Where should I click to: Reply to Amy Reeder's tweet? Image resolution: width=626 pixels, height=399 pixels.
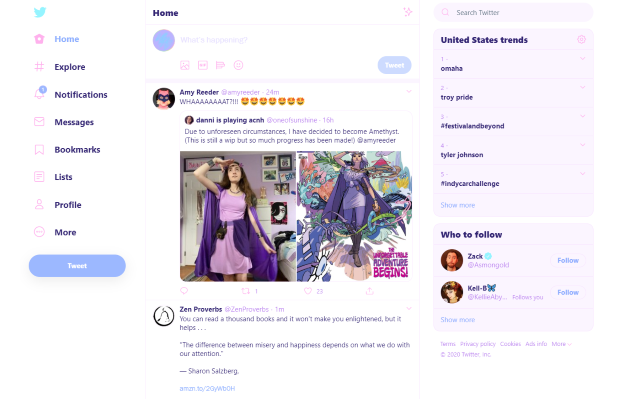184,291
